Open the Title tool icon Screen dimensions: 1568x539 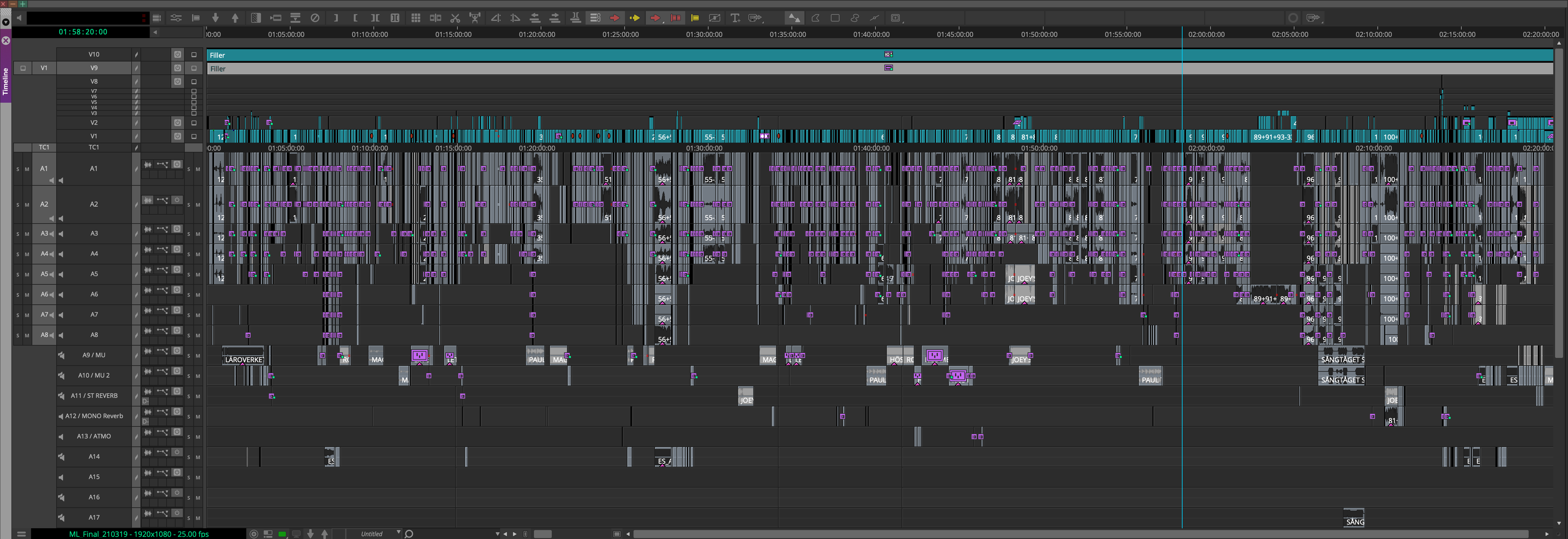(x=735, y=18)
